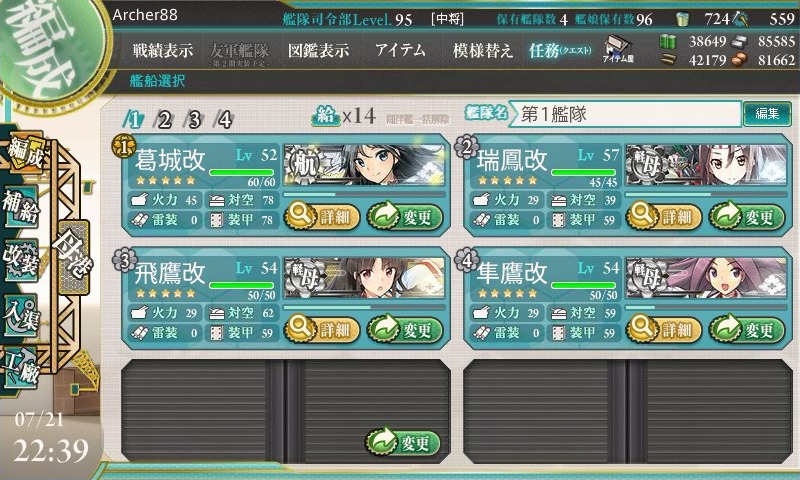Switch to fleet tab 4

pos(224,120)
